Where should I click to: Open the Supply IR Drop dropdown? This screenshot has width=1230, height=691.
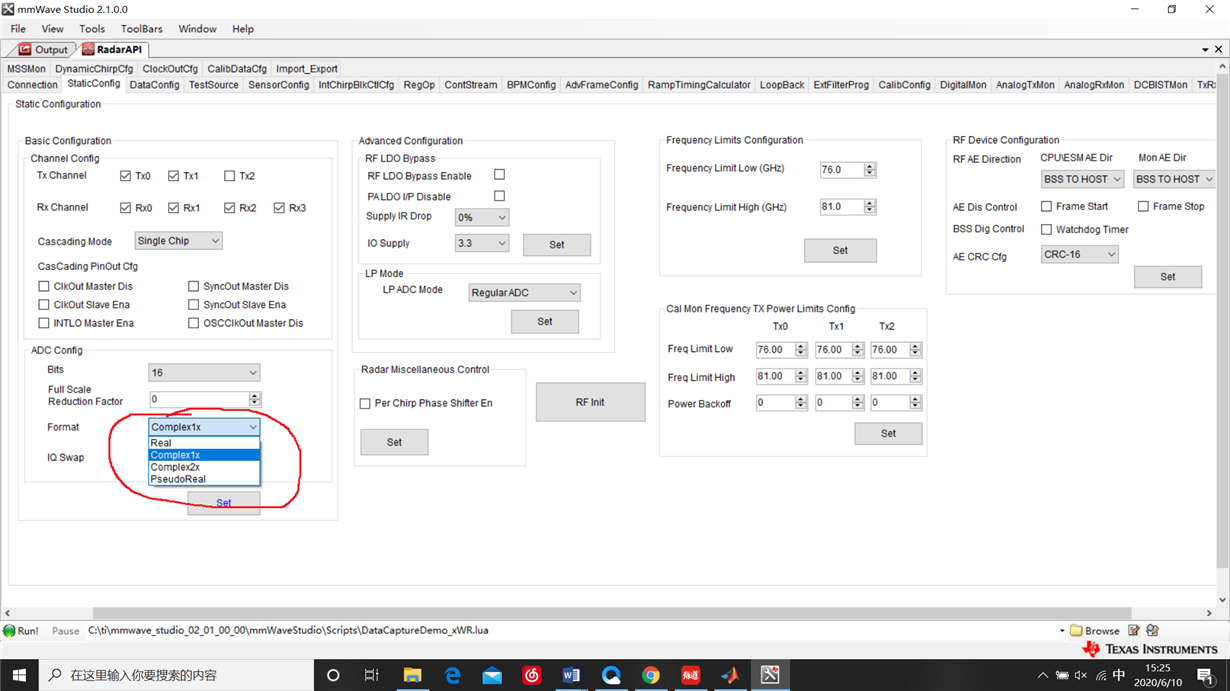click(x=482, y=217)
